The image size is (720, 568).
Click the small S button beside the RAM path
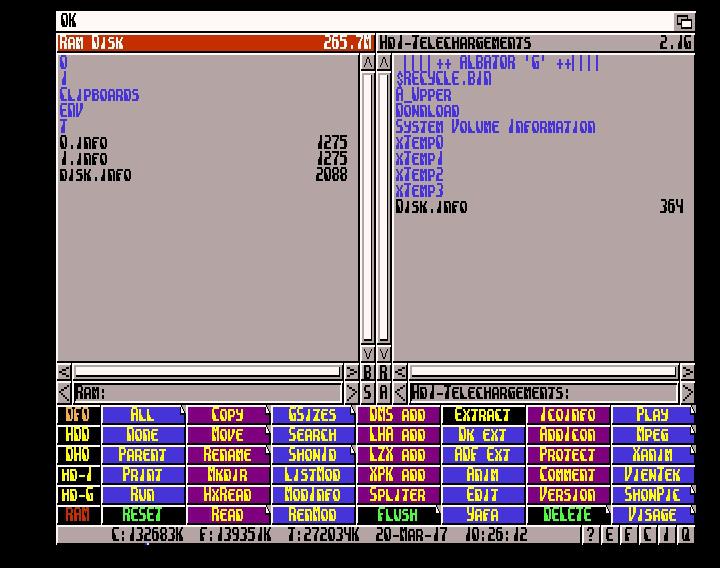point(367,393)
